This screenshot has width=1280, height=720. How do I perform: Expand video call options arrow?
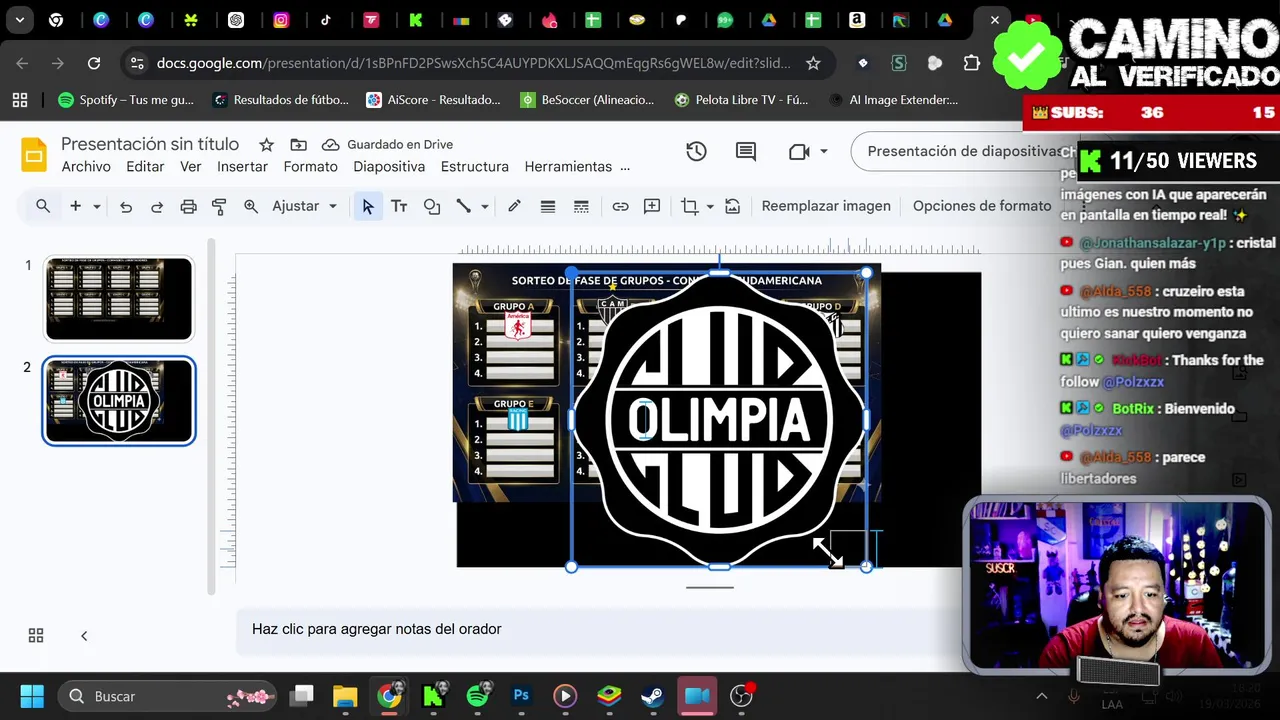[824, 152]
